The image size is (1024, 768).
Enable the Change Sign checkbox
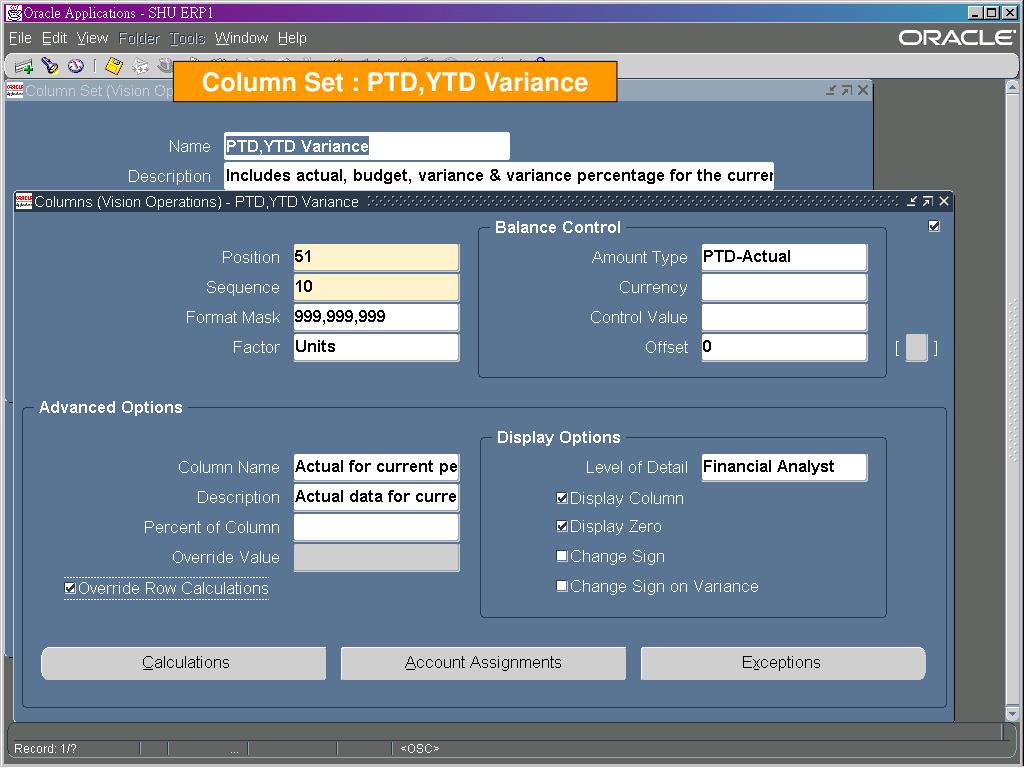tap(562, 556)
